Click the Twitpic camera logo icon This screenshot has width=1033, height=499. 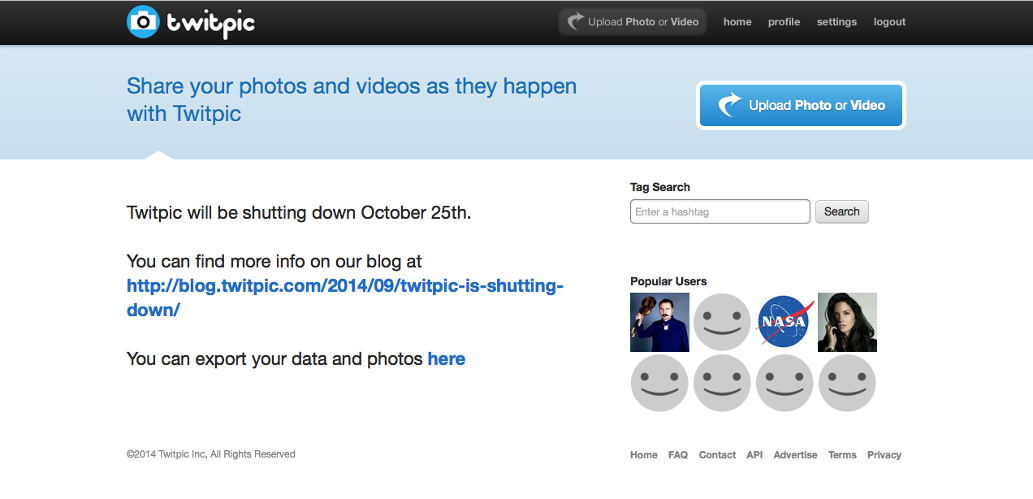pyautogui.click(x=144, y=22)
